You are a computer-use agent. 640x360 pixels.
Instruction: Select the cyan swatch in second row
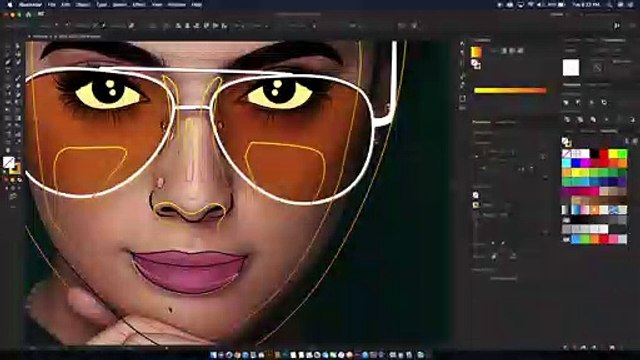pyautogui.click(x=567, y=163)
